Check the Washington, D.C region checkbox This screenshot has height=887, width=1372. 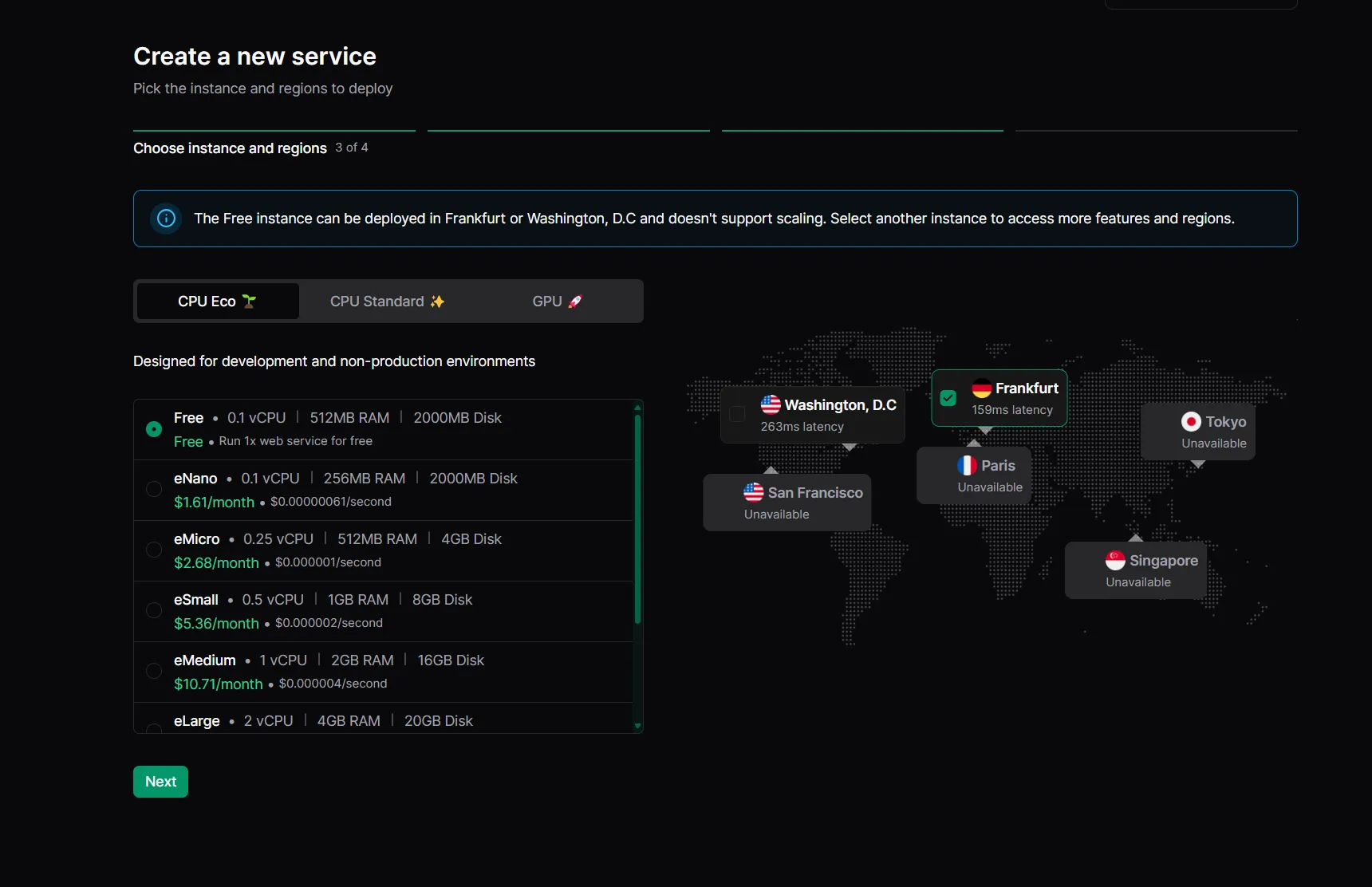[x=738, y=414]
